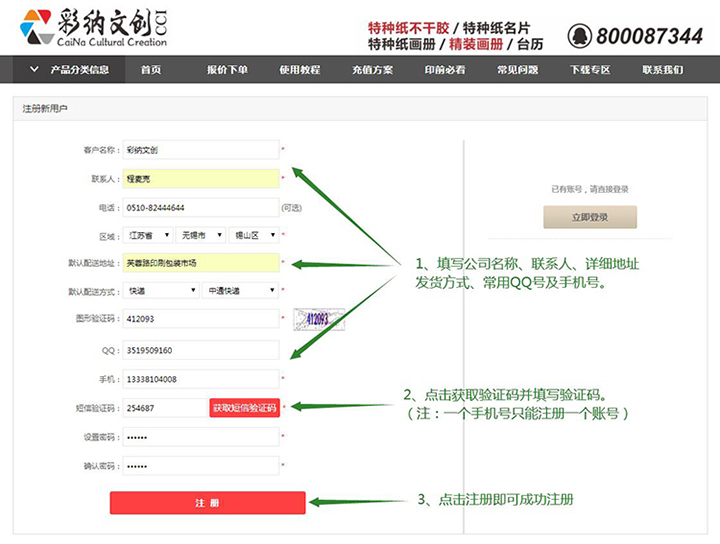720x544 pixels.
Task: Expand the 产品分类信息 chevron menu
Action: coord(35,70)
